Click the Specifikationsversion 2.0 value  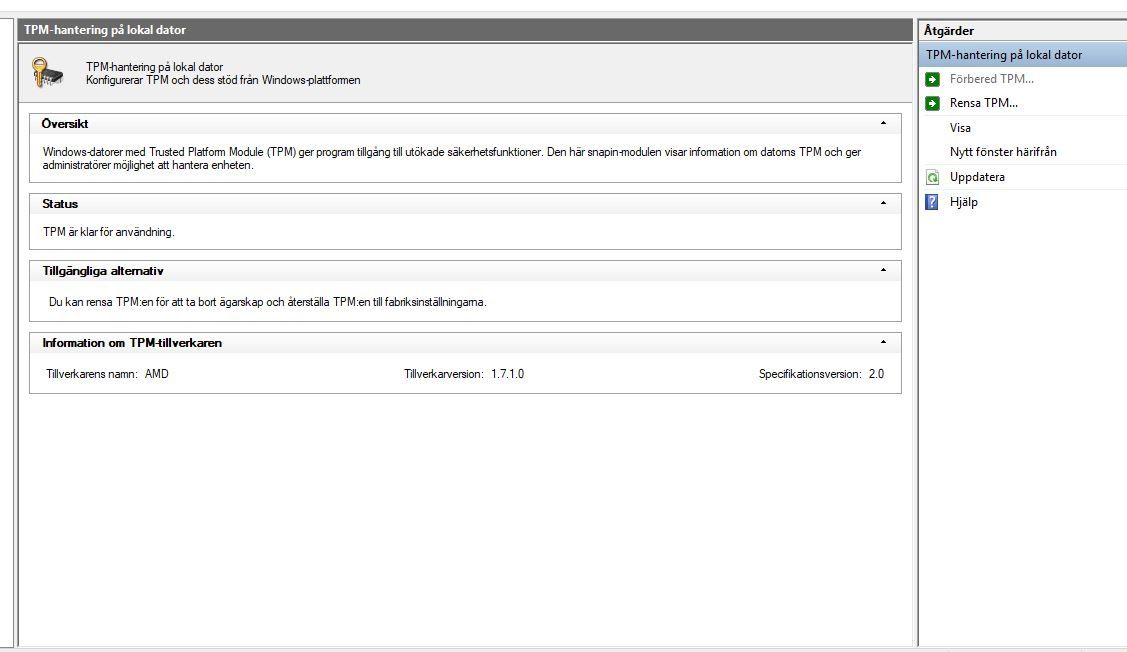(x=875, y=374)
